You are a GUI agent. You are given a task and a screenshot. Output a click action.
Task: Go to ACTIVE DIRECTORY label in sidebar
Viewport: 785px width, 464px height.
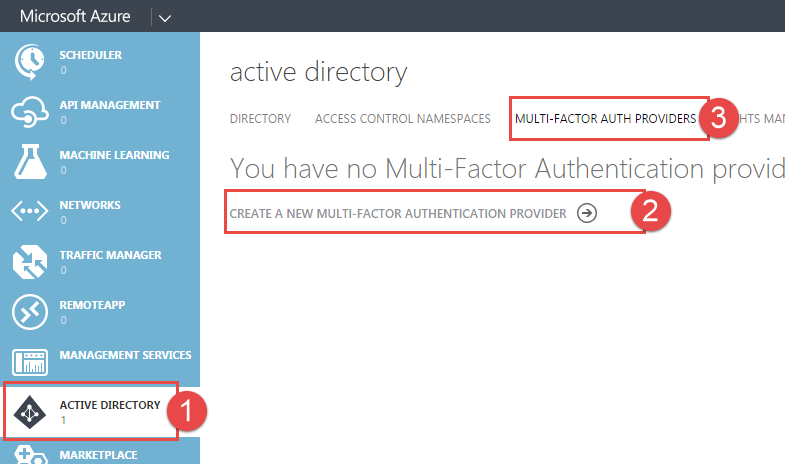coord(110,405)
